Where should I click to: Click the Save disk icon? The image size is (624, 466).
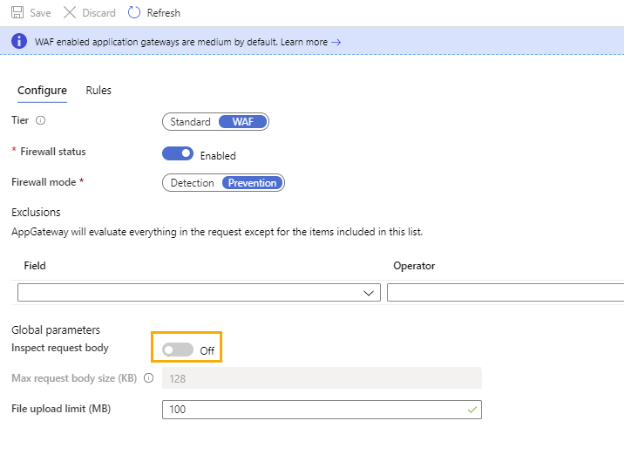coord(19,13)
